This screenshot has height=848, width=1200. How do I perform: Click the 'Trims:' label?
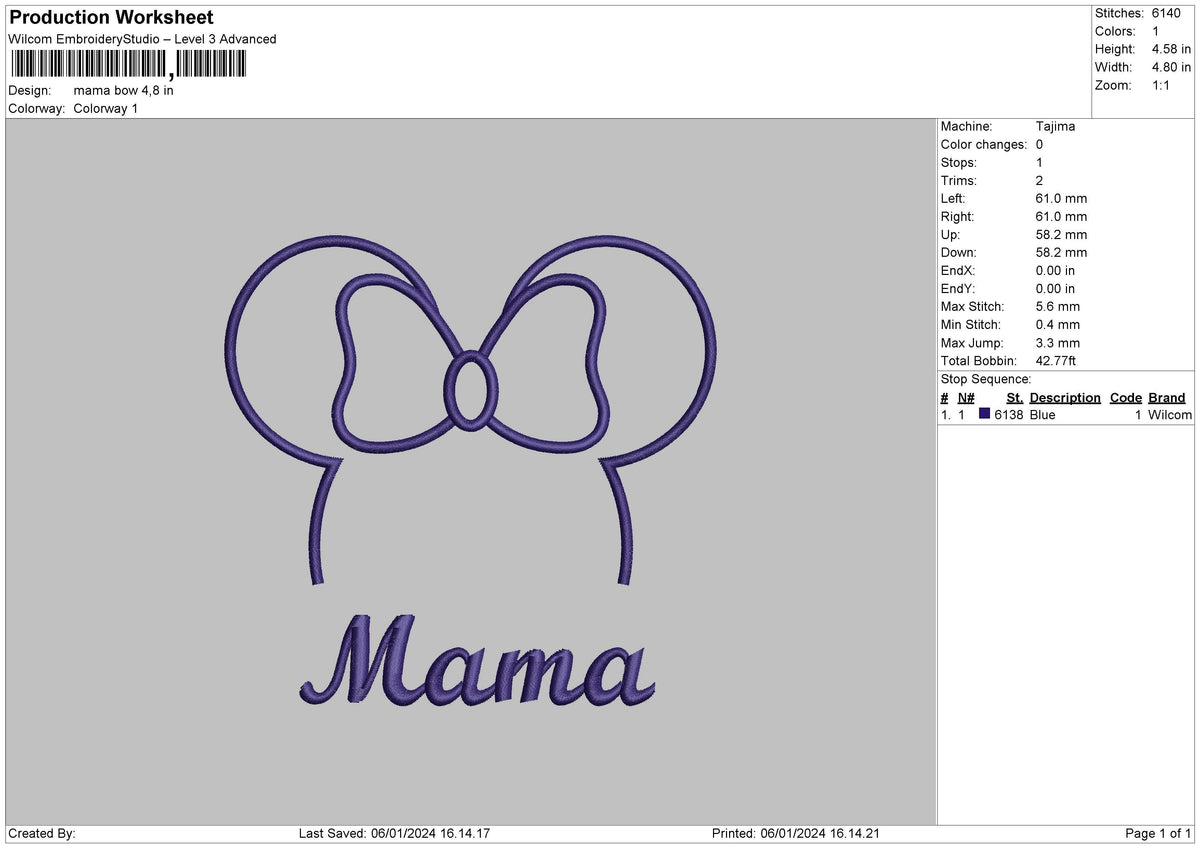pos(959,181)
